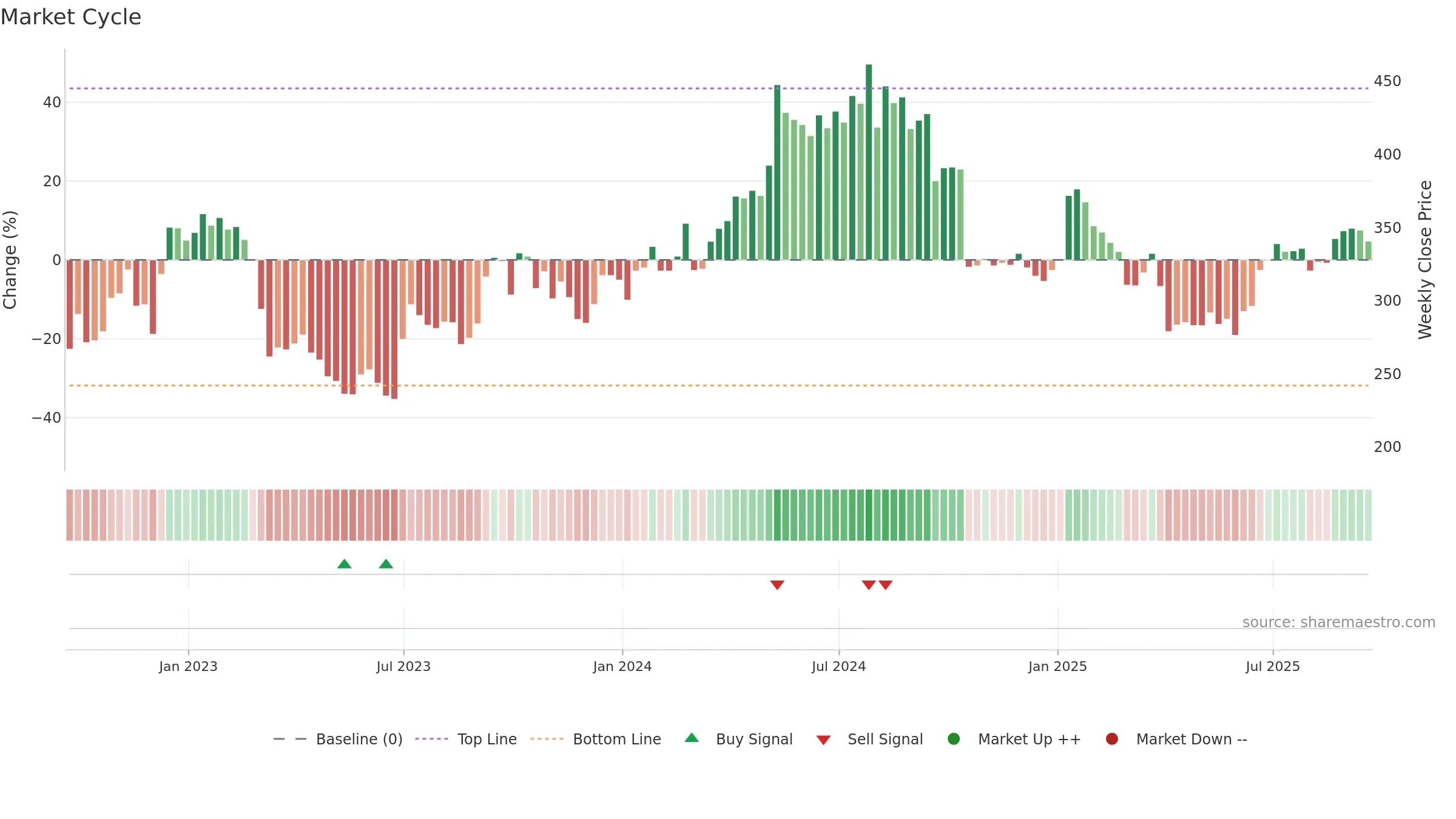This screenshot has height=819, width=1456.
Task: Click the red Sell Signal triangle in legend
Action: coord(823,740)
